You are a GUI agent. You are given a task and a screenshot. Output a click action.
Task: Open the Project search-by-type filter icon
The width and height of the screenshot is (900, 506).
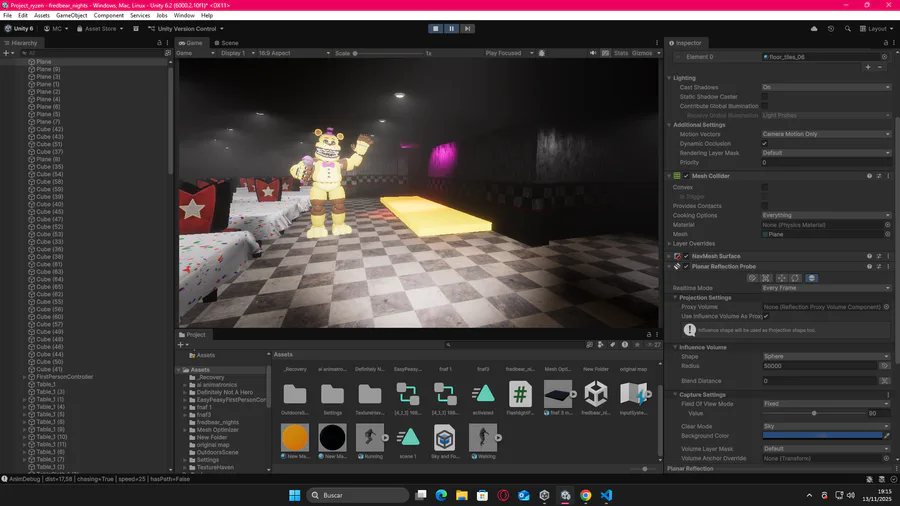point(600,345)
